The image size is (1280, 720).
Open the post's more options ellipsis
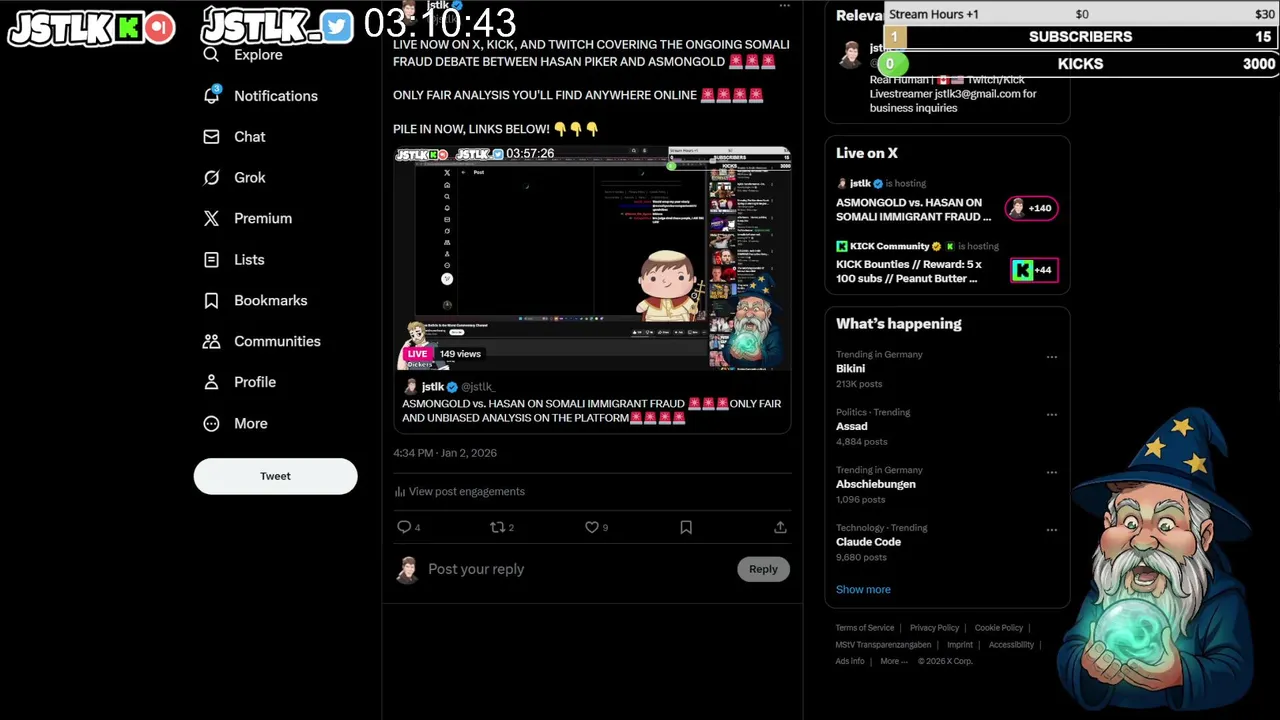(784, 6)
